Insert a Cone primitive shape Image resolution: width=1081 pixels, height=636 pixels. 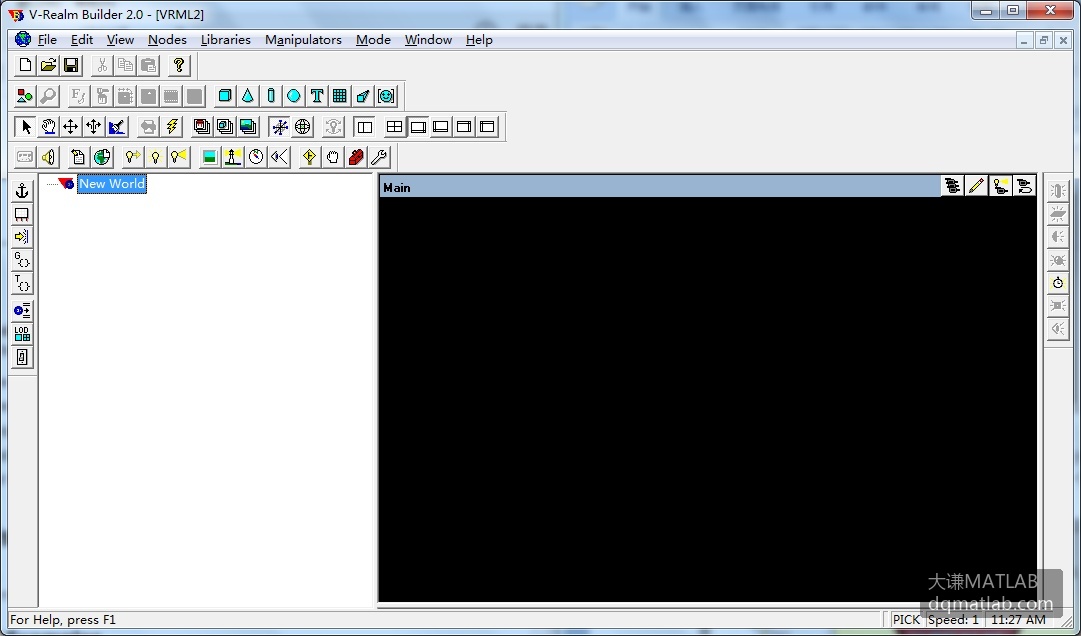tap(247, 96)
